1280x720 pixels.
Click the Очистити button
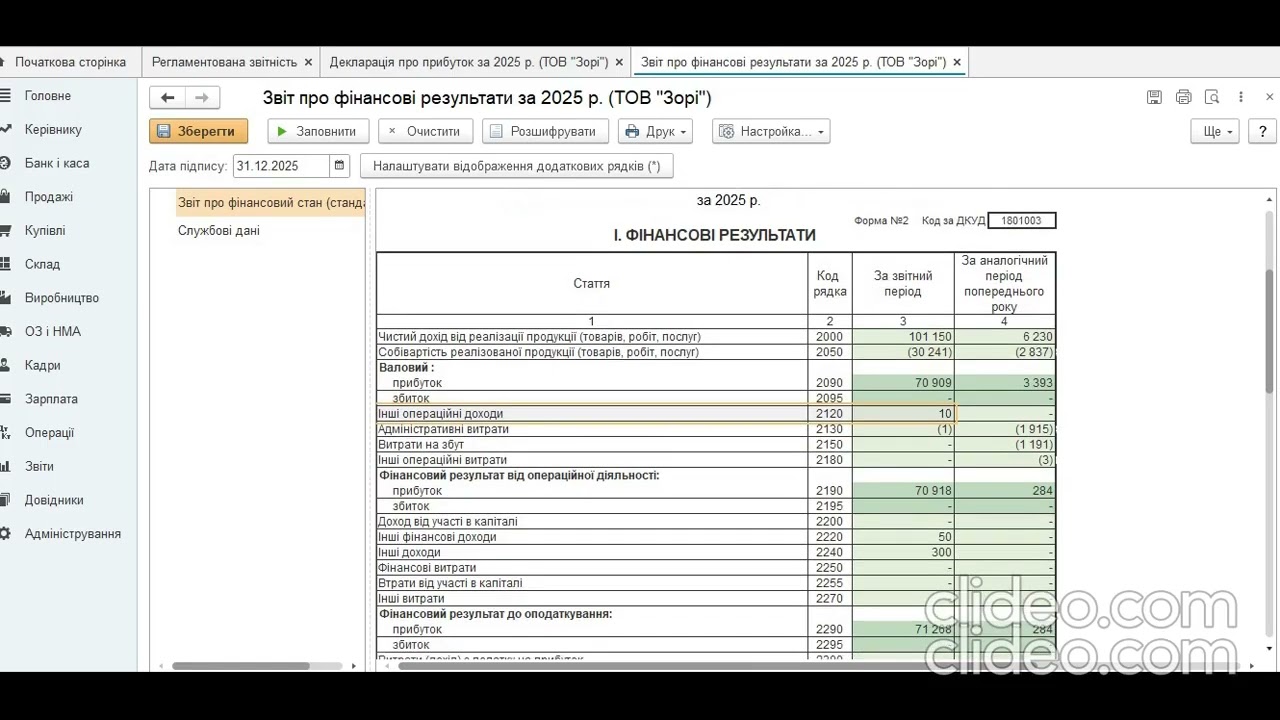425,131
